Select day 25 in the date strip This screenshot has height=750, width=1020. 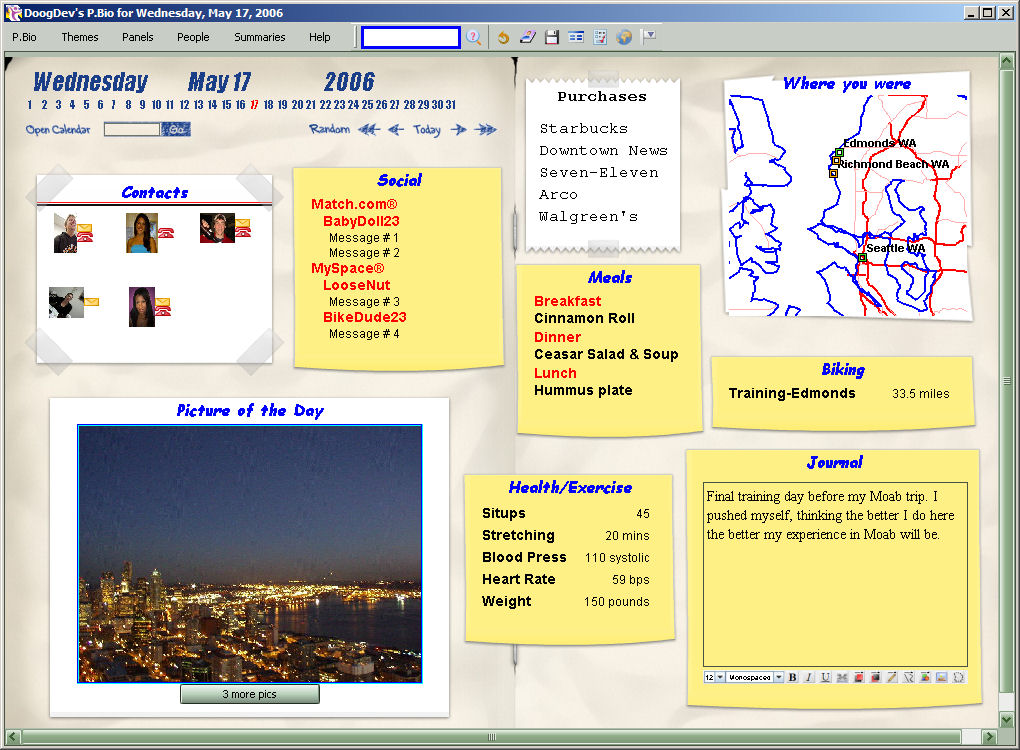[x=367, y=105]
